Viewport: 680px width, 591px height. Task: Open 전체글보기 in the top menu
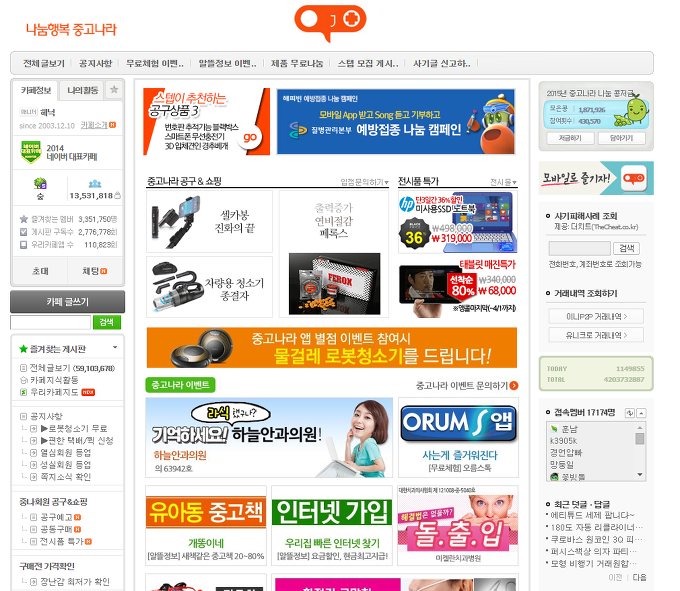(43, 63)
